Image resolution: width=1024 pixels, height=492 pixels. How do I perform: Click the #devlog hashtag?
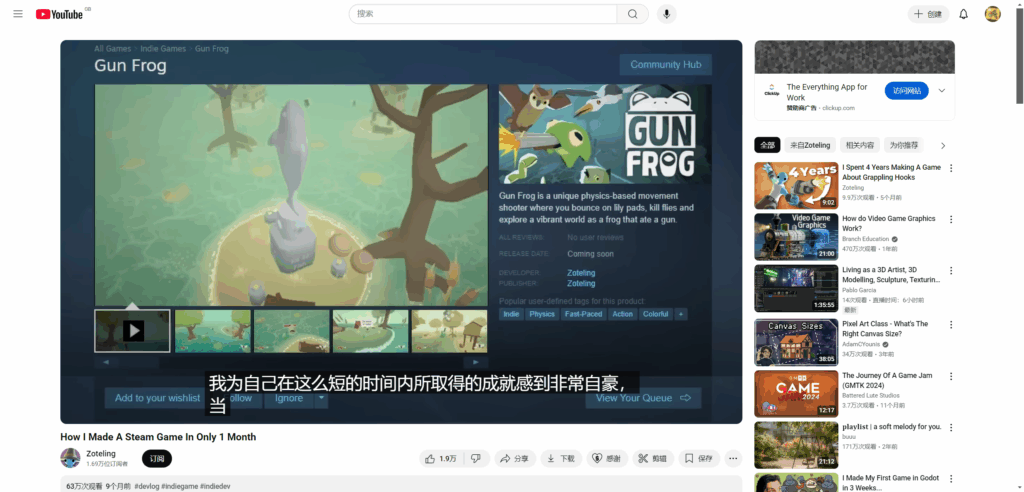[x=146, y=487]
